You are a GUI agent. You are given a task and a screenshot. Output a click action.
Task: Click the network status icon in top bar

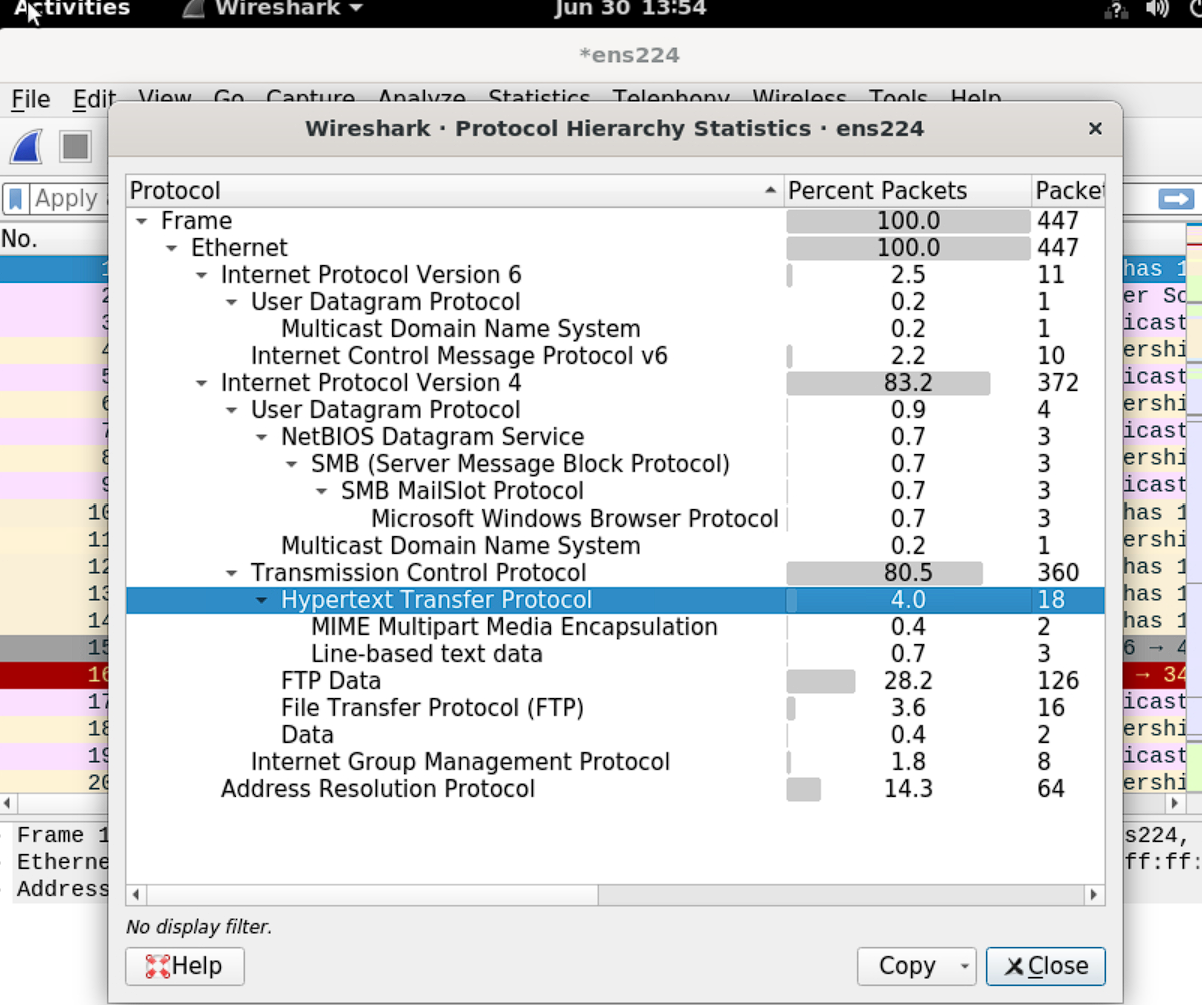pyautogui.click(x=1116, y=10)
